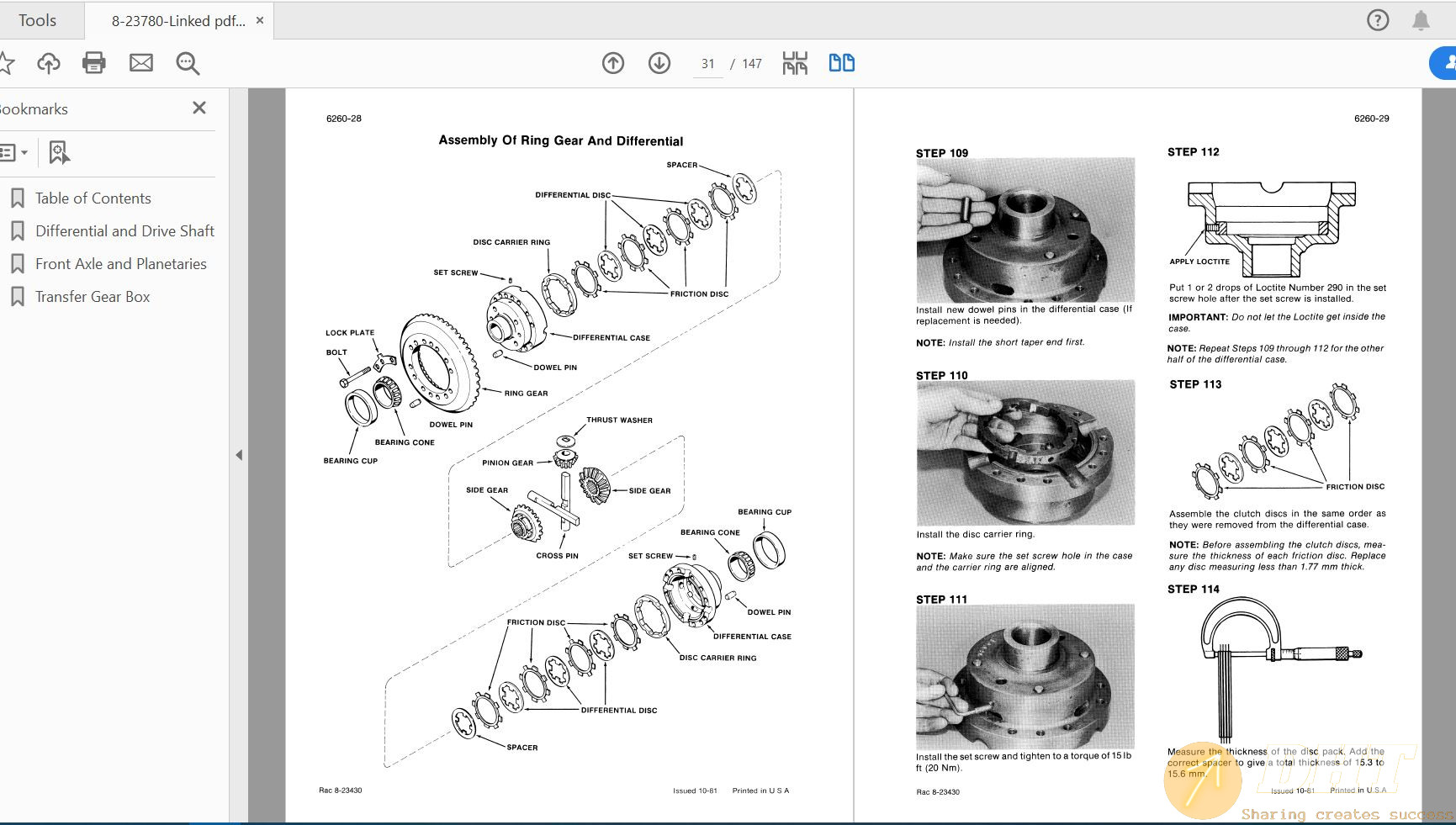Screen dimensions: 1456x825
Task: Share the PDF via cloud upload icon
Action: point(48,62)
